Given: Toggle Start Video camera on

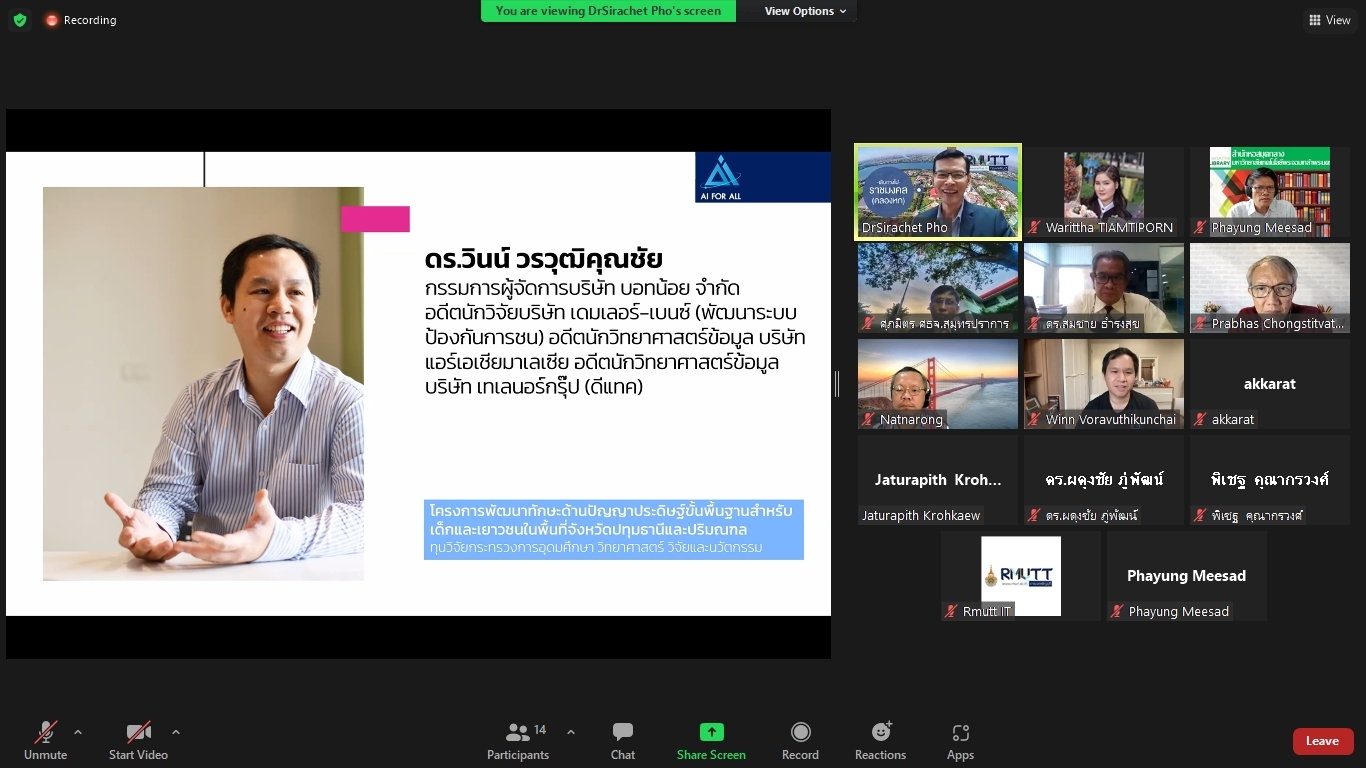Looking at the screenshot, I should 138,741.
